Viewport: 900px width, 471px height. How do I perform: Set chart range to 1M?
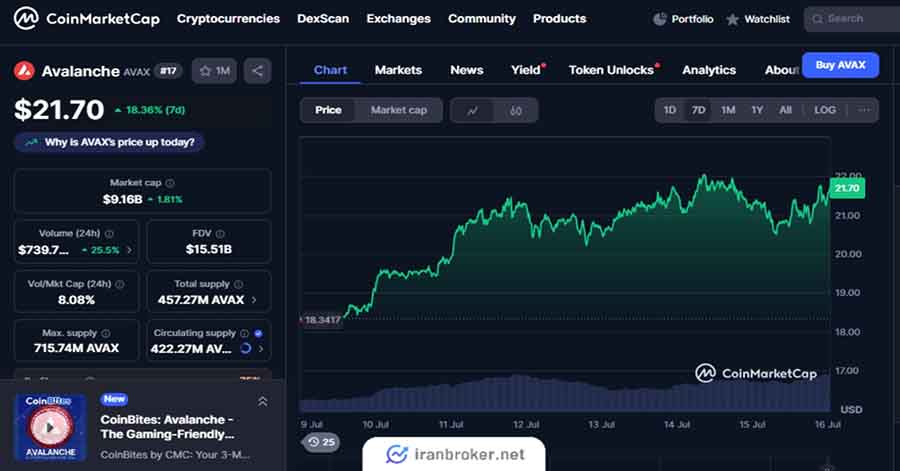click(x=728, y=110)
